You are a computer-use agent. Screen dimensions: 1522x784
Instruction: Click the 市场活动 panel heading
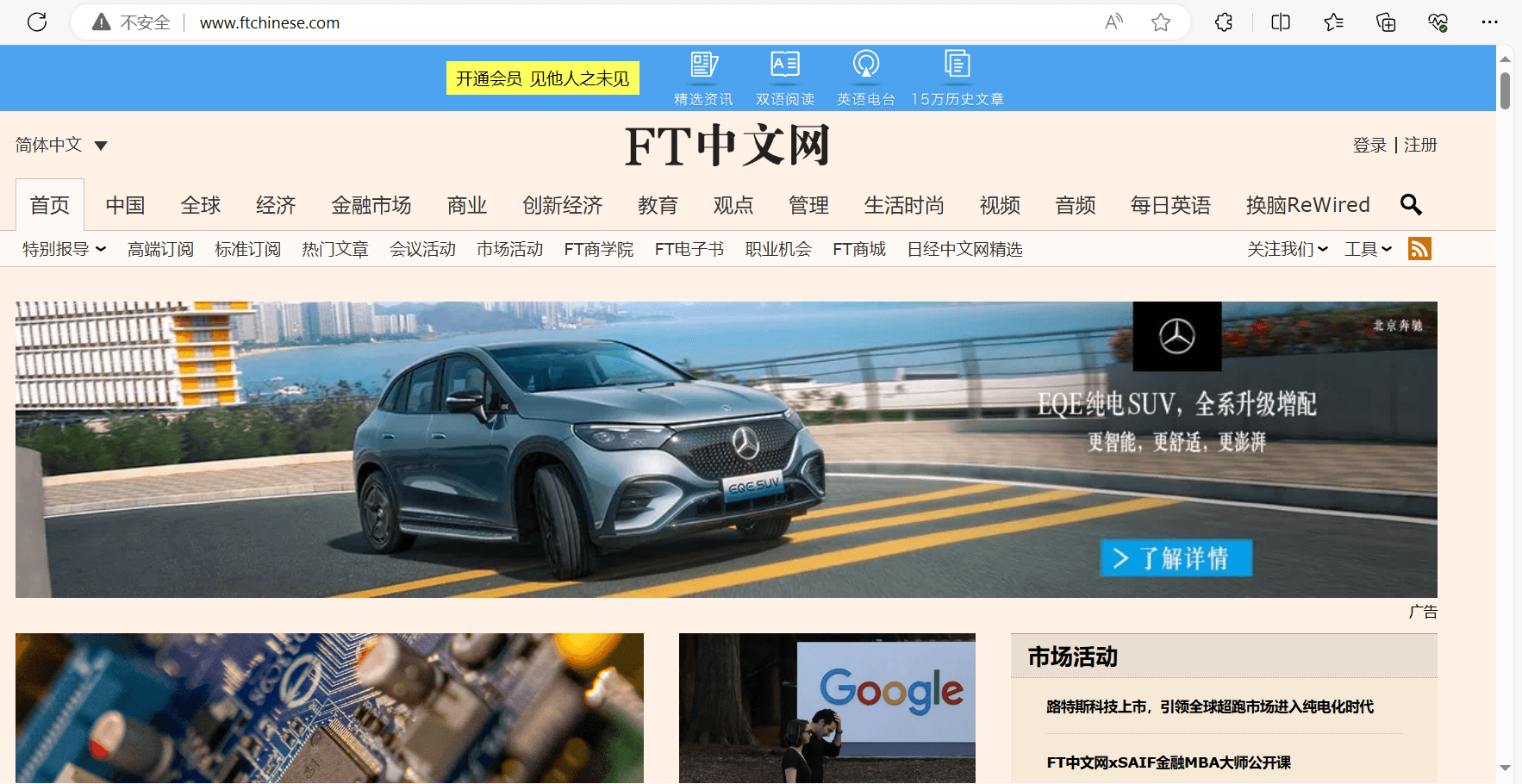point(1072,657)
